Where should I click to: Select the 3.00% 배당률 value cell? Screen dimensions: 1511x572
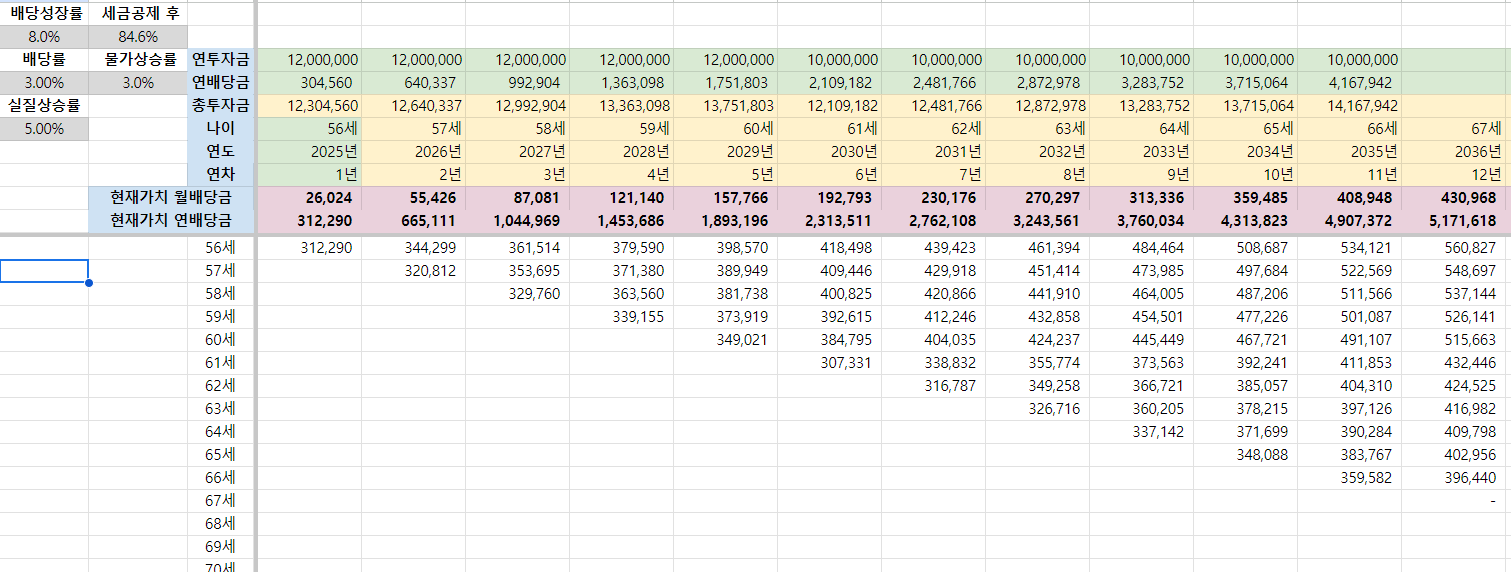coord(44,82)
